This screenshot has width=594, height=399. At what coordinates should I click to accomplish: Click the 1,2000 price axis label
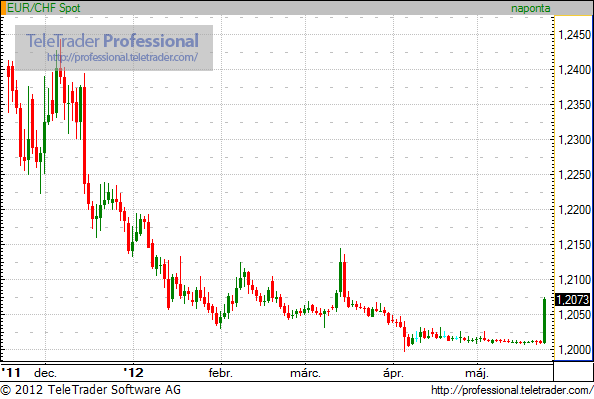point(575,350)
